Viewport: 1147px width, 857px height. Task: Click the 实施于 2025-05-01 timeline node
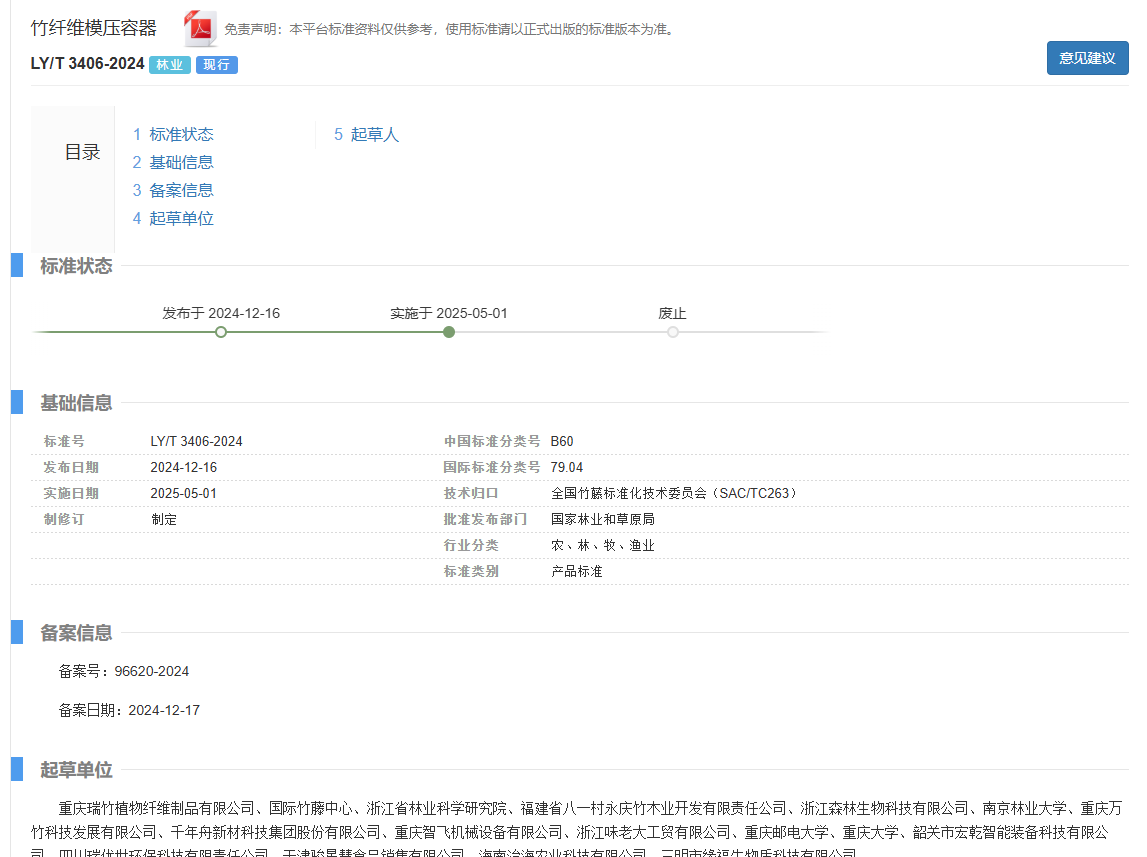(449, 332)
